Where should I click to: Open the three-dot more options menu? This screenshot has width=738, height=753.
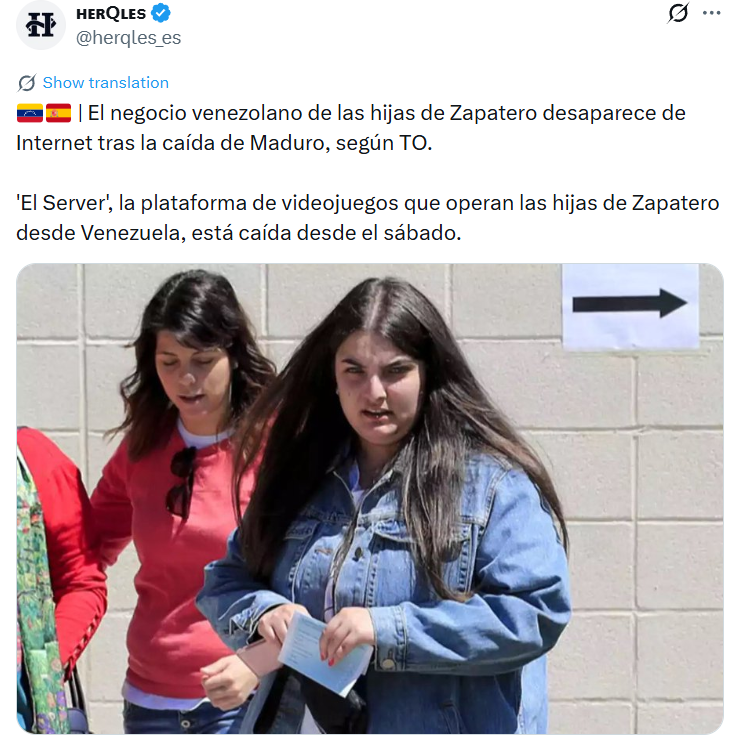click(x=711, y=13)
